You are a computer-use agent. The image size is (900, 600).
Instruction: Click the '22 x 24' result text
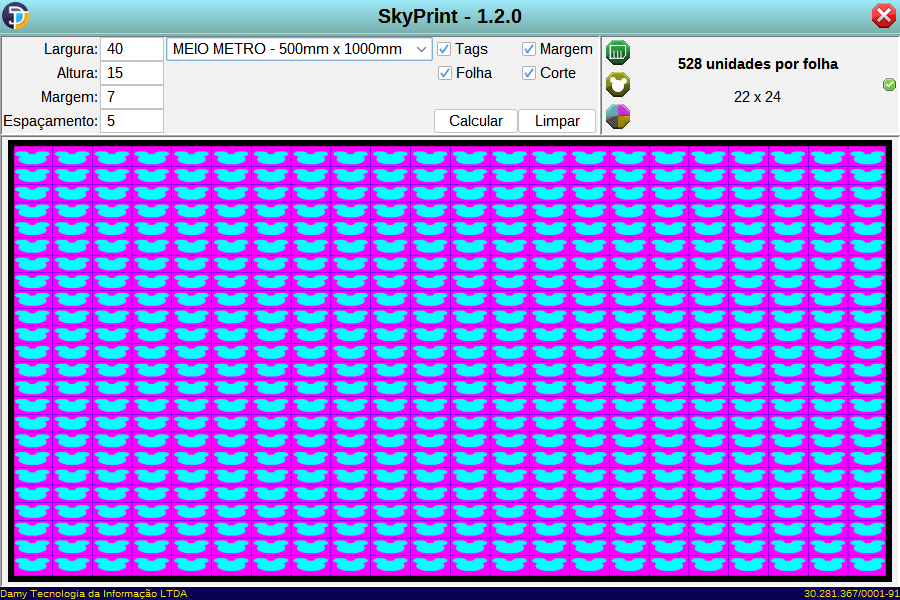(x=757, y=97)
